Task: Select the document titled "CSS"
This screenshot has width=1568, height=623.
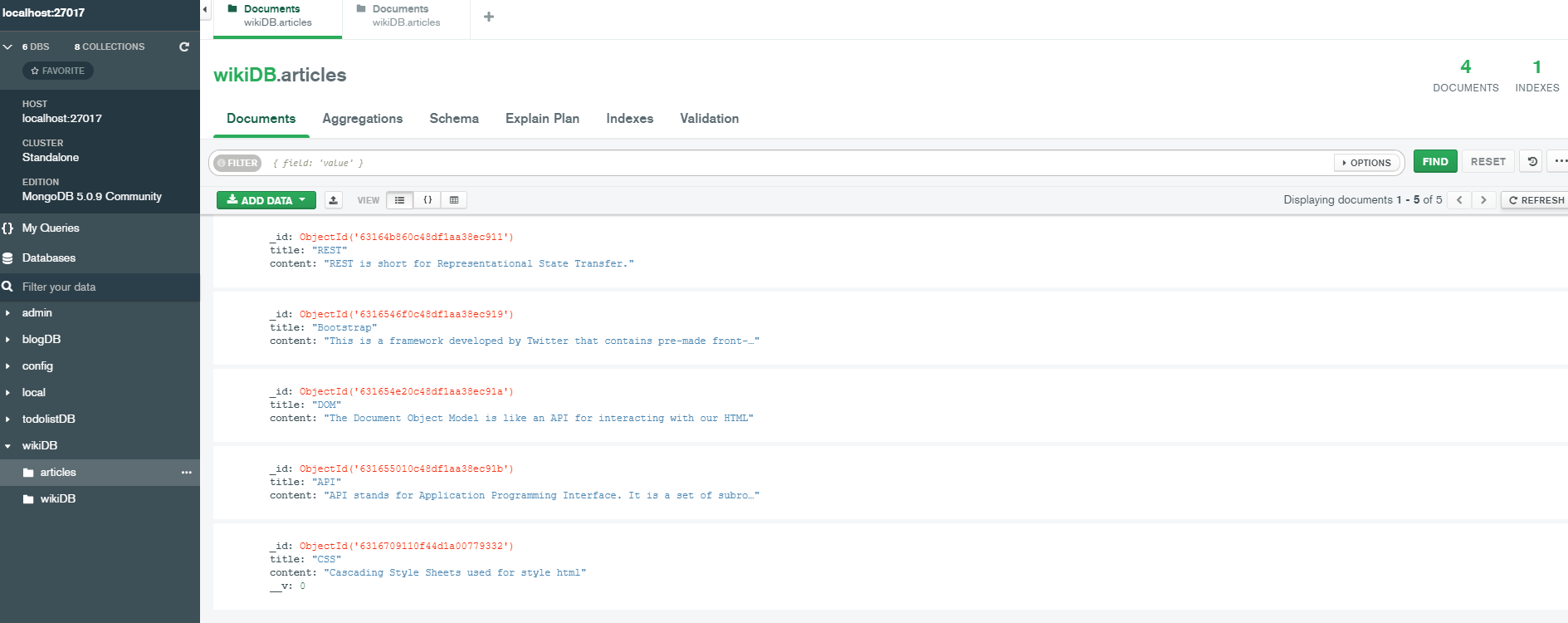Action: pos(891,567)
